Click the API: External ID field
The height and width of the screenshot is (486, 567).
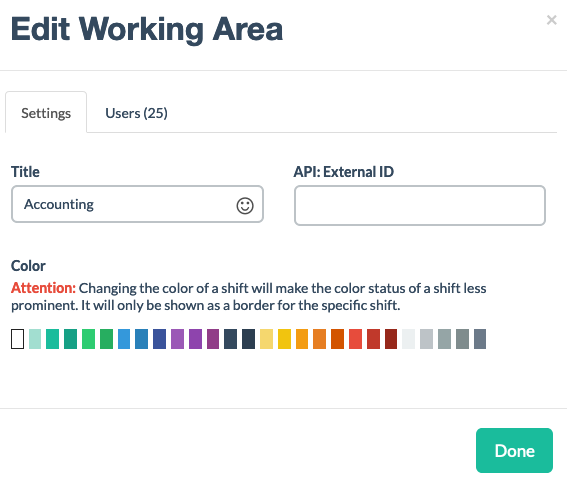[420, 205]
